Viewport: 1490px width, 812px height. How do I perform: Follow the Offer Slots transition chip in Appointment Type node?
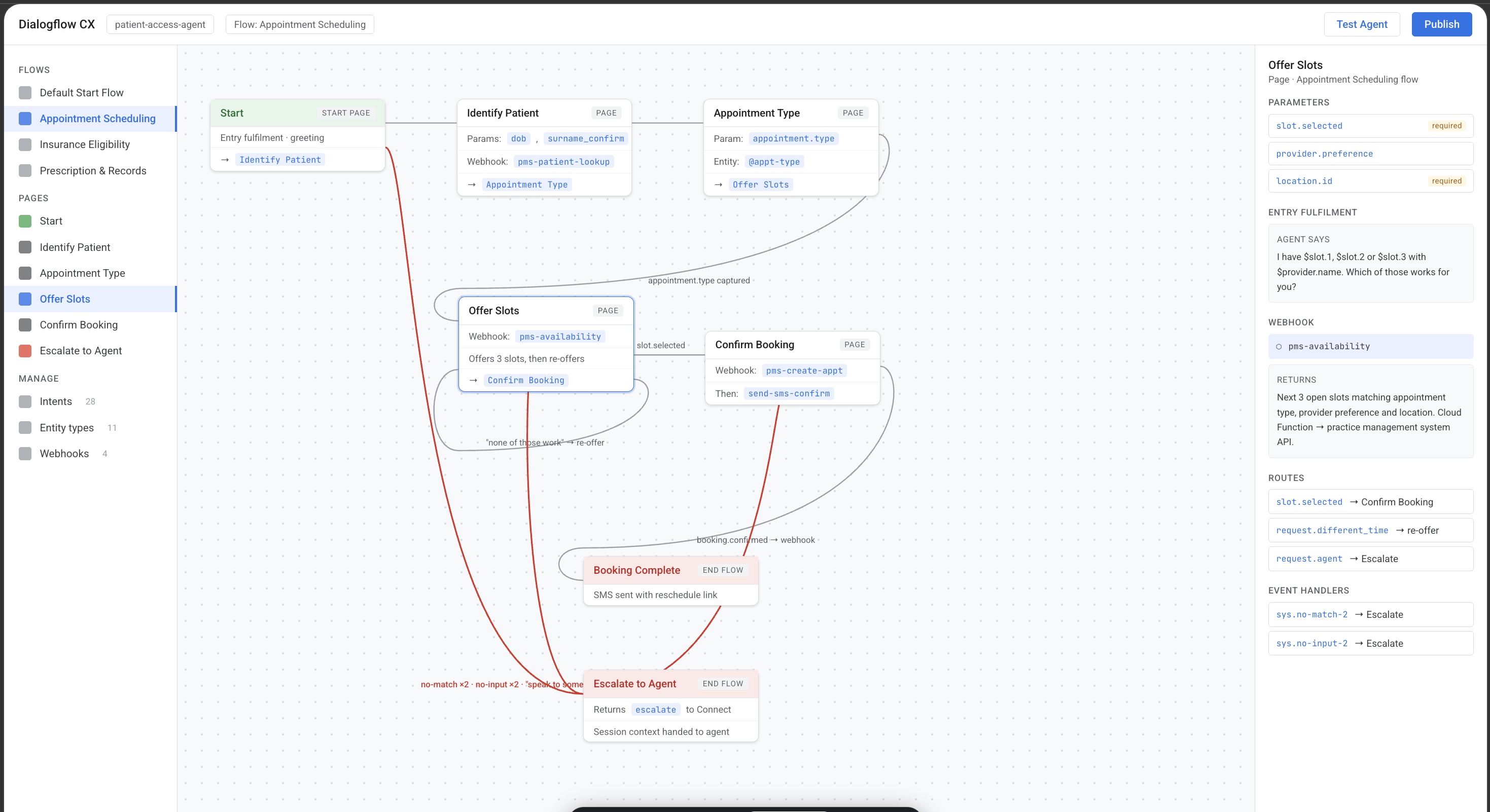tap(761, 184)
